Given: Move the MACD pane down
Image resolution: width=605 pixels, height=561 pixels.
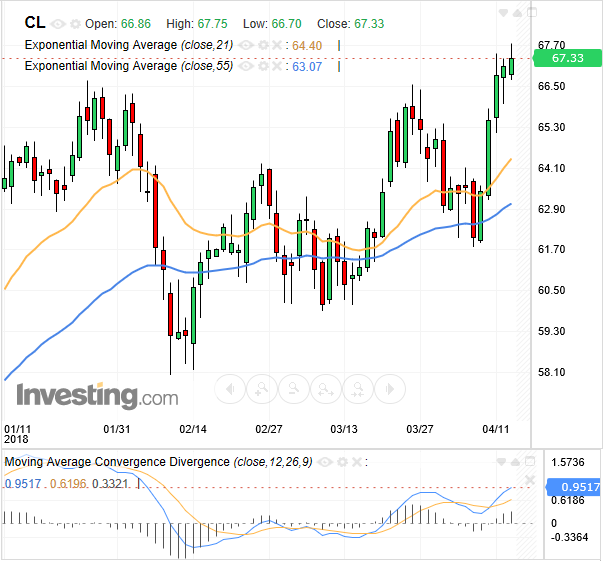Looking at the screenshot, I should tap(501, 461).
